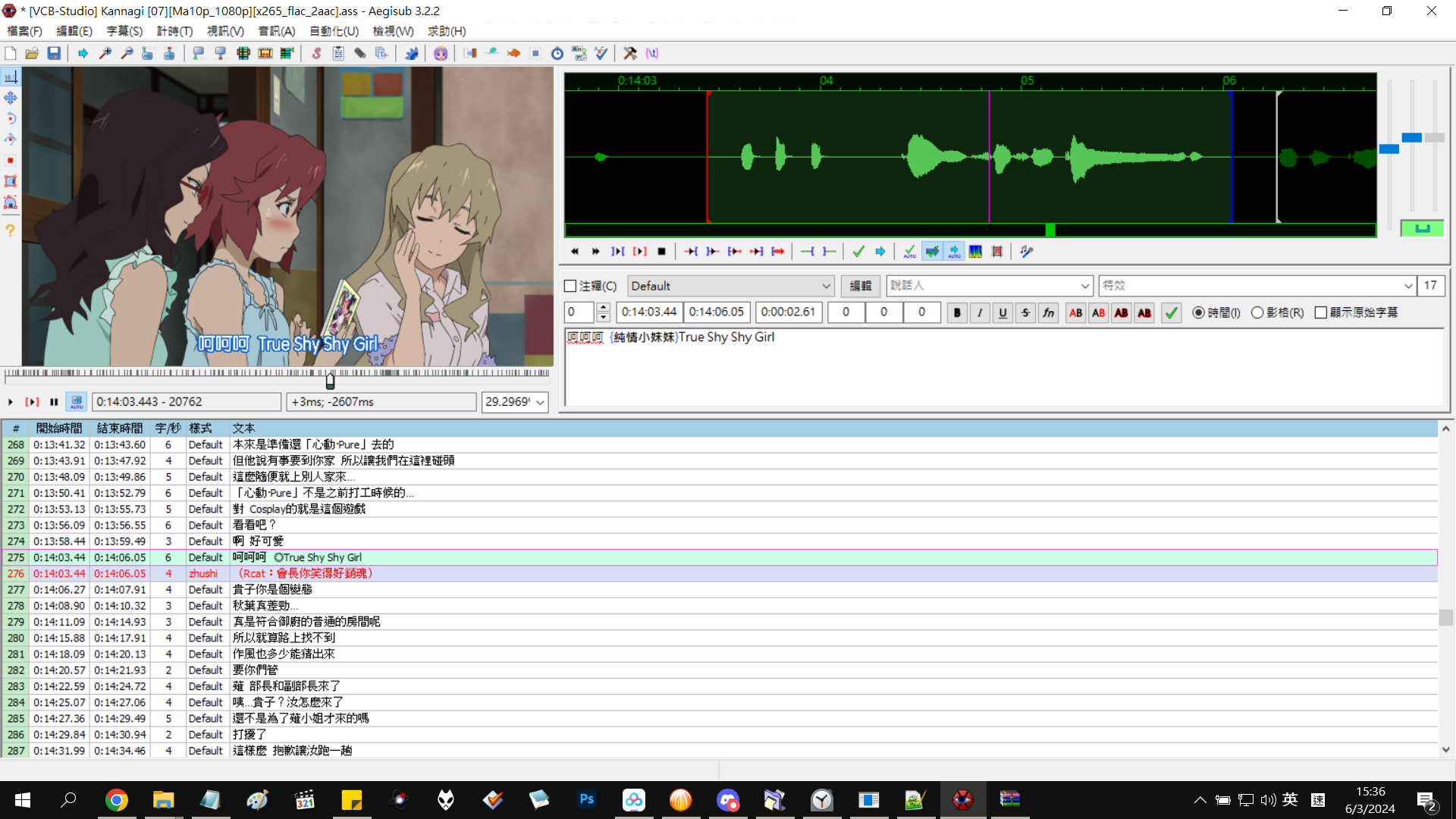Zoom video in with magnifier plus icon
This screenshot has height=819, width=1456.
105,53
